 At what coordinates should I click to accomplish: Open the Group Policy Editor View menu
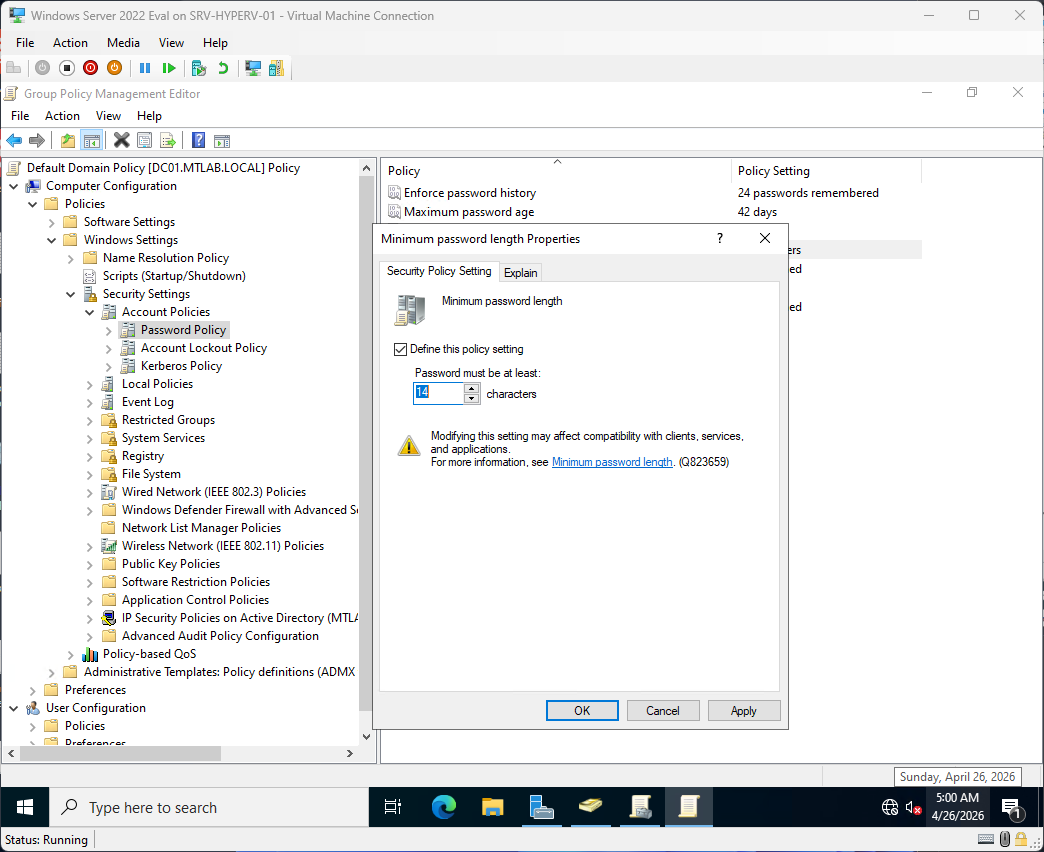[x=108, y=116]
